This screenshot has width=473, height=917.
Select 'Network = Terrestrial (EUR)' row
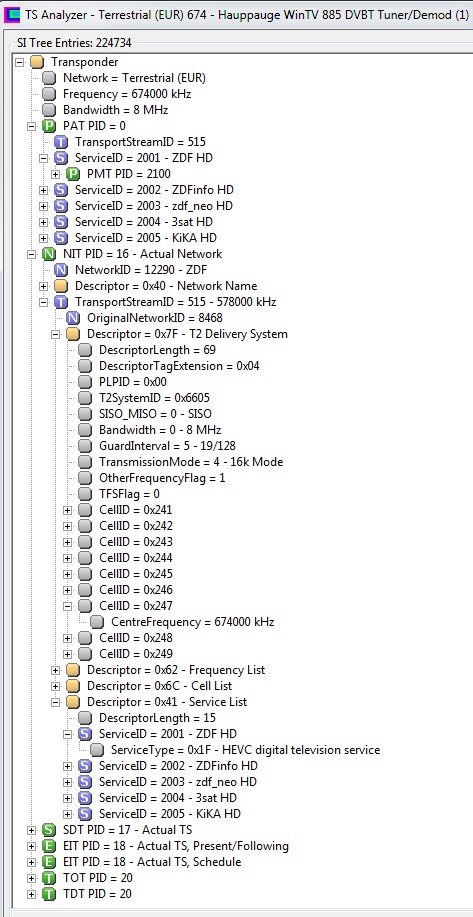coord(134,78)
